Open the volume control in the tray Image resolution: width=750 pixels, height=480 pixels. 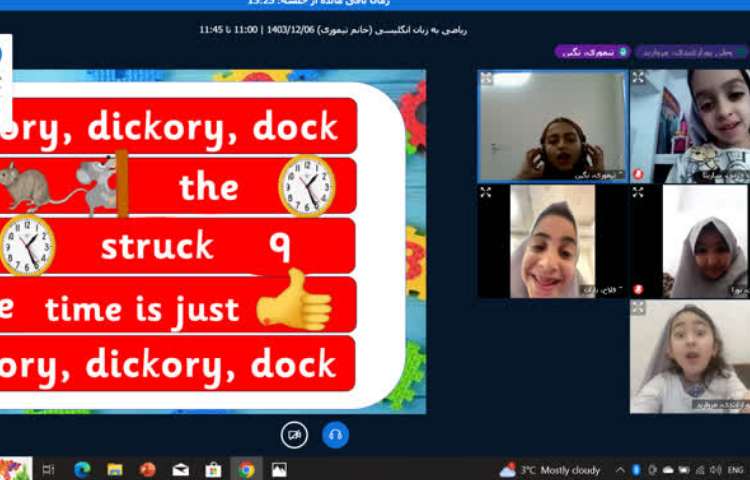tap(716, 470)
